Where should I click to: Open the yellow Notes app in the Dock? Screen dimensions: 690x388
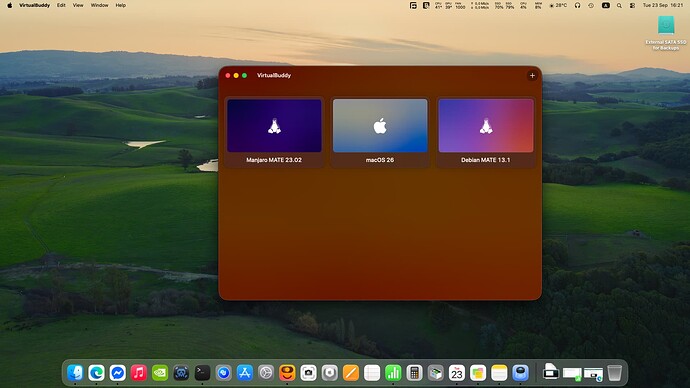tap(499, 373)
